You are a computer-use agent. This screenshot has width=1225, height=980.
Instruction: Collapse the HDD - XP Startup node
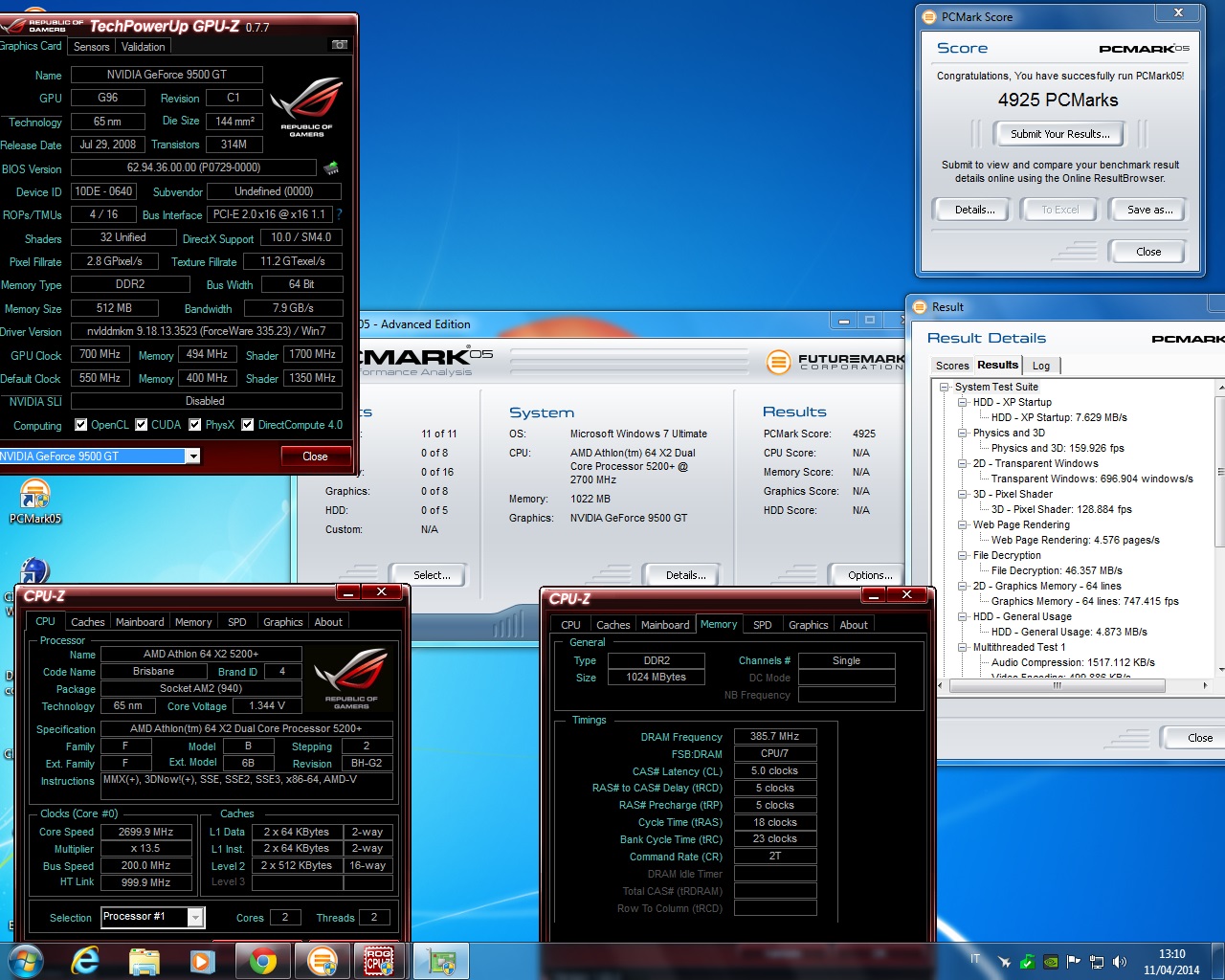tap(963, 402)
